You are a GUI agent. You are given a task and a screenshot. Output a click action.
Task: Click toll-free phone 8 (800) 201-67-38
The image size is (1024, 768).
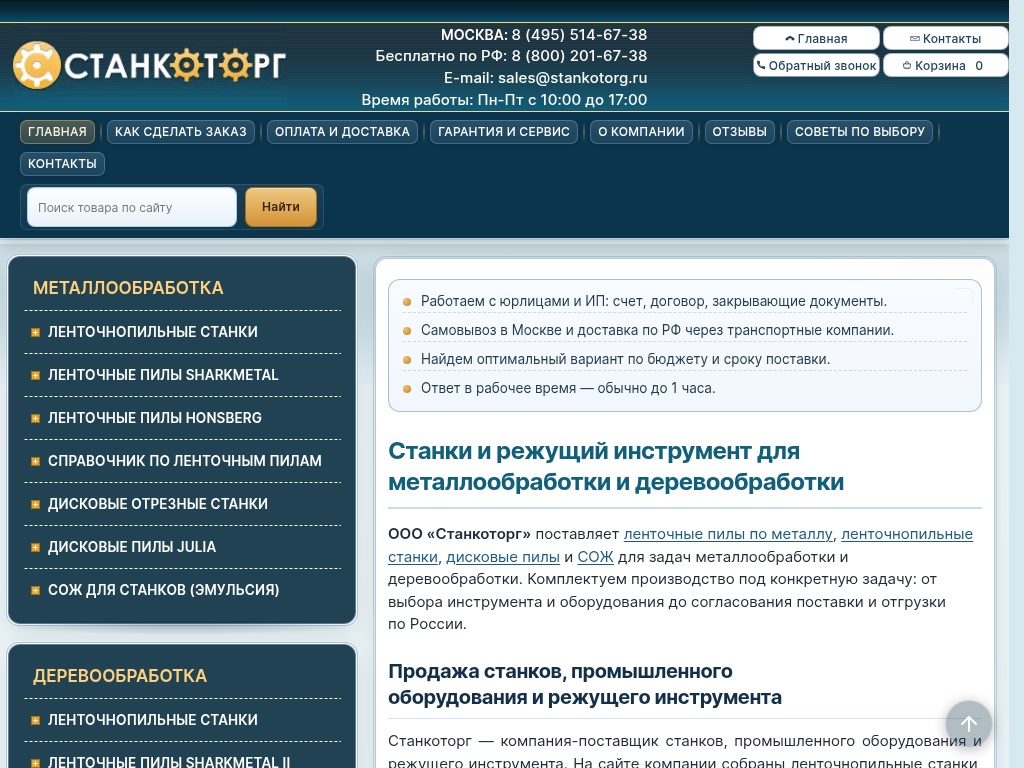click(x=579, y=56)
